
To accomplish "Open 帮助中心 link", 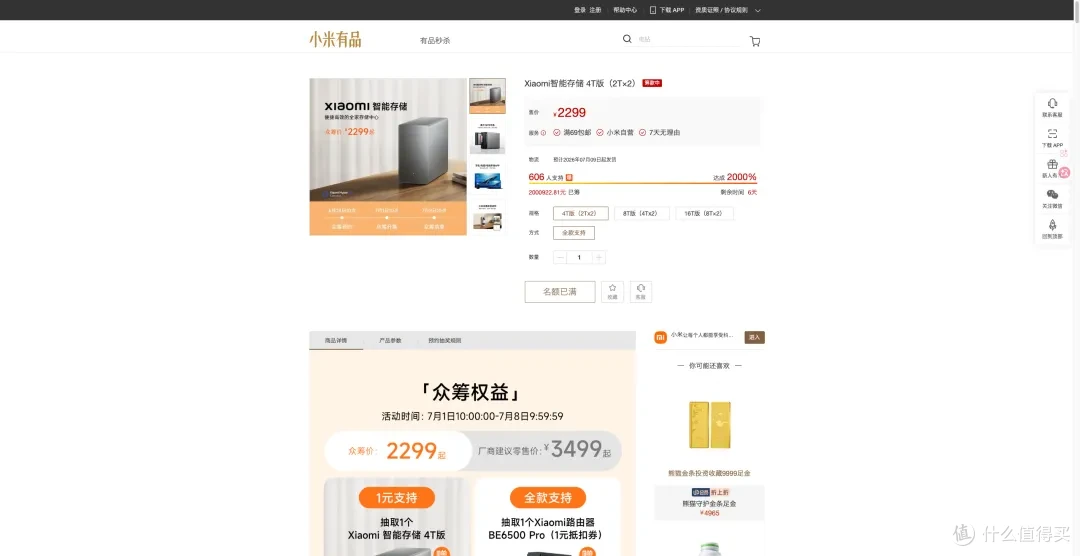I will pos(625,10).
